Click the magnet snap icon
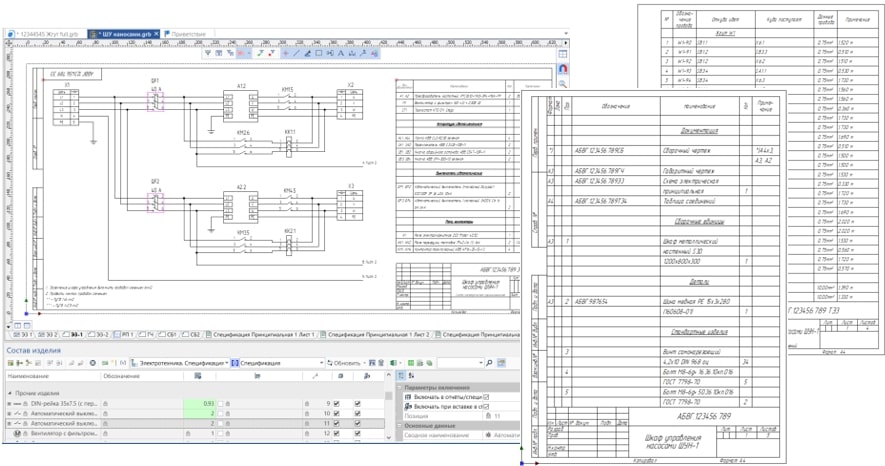Viewport: 885px width, 466px height. point(563,68)
